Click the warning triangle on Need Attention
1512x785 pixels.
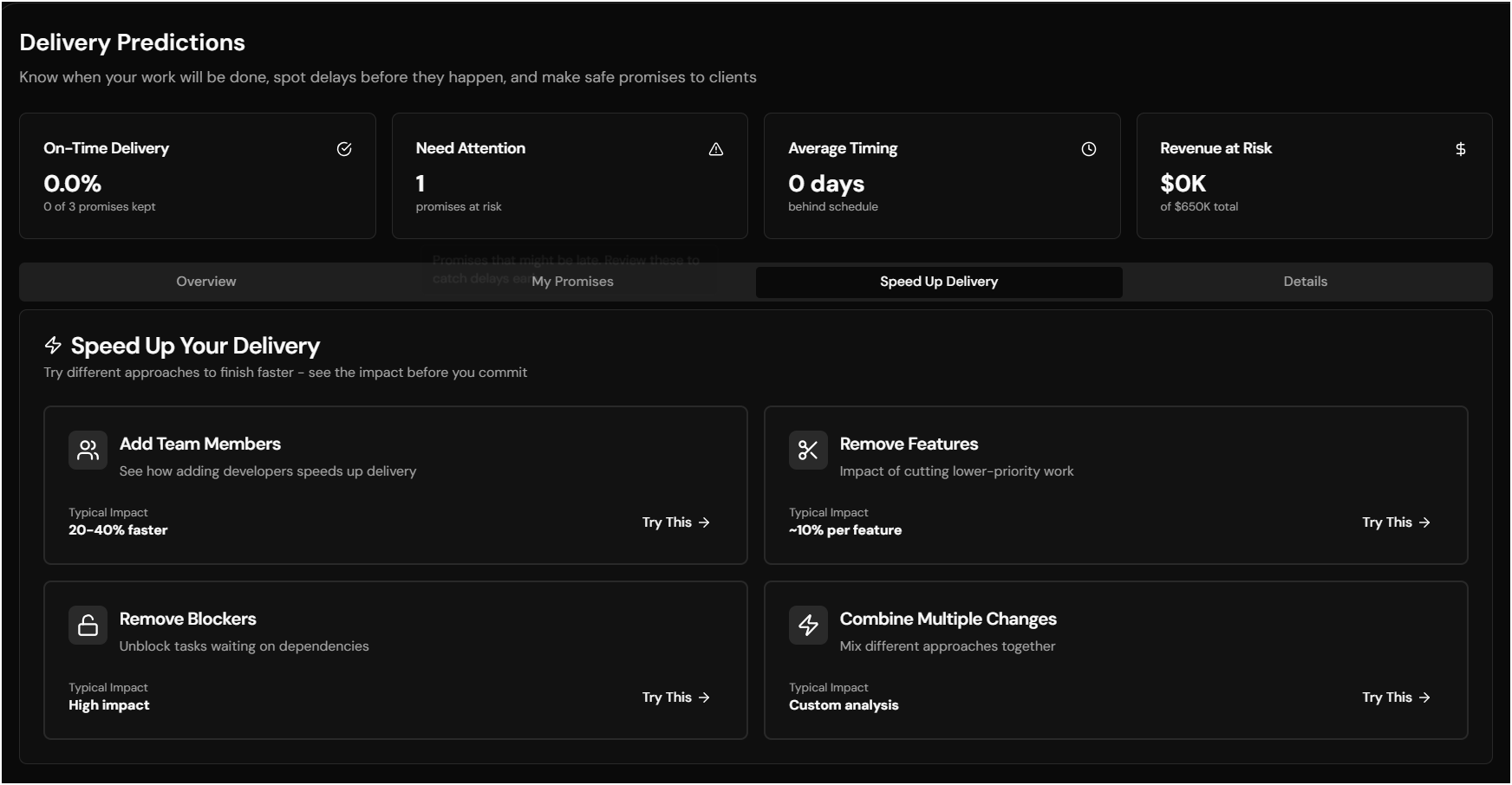tap(716, 149)
